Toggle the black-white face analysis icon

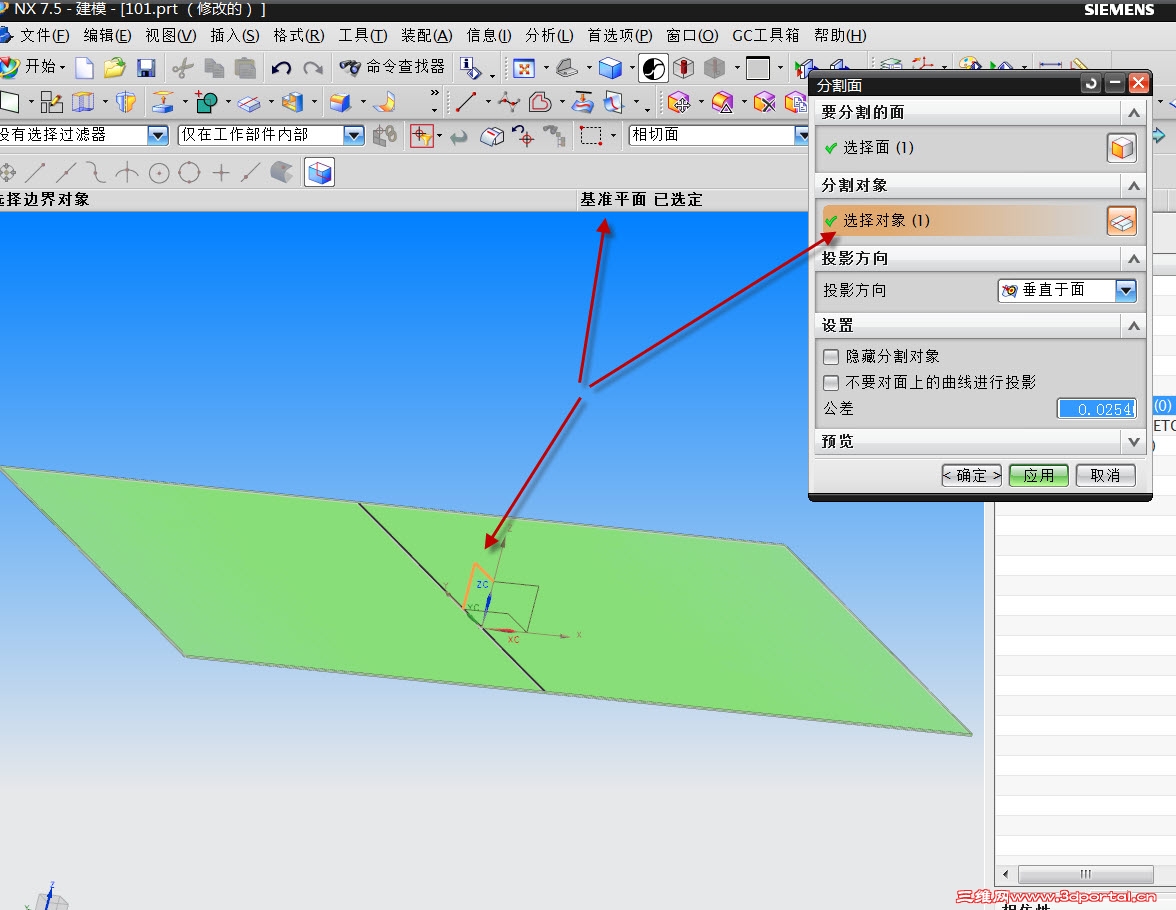point(653,68)
